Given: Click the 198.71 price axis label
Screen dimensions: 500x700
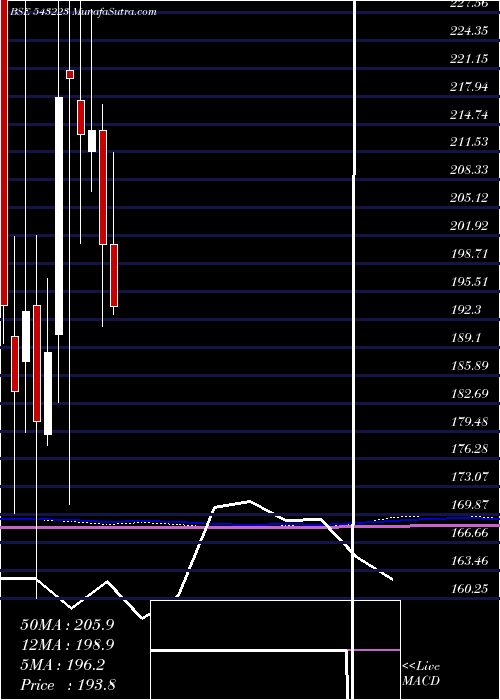Looking at the screenshot, I should click(x=469, y=254).
